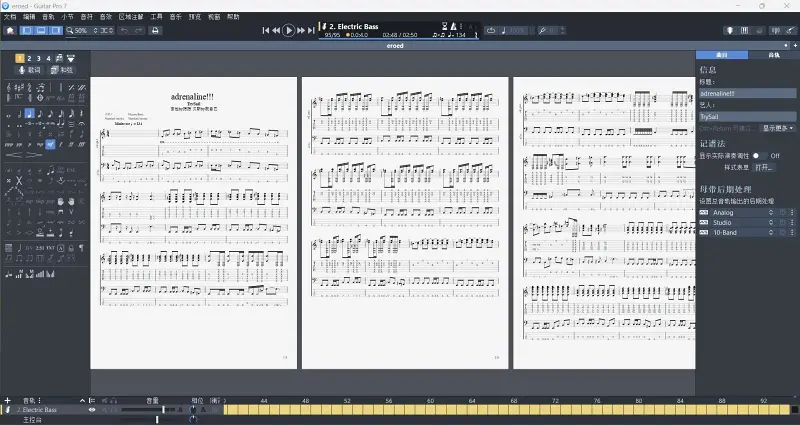Click the Home icon in toolbar
The height and width of the screenshot is (425, 800).
click(10, 31)
